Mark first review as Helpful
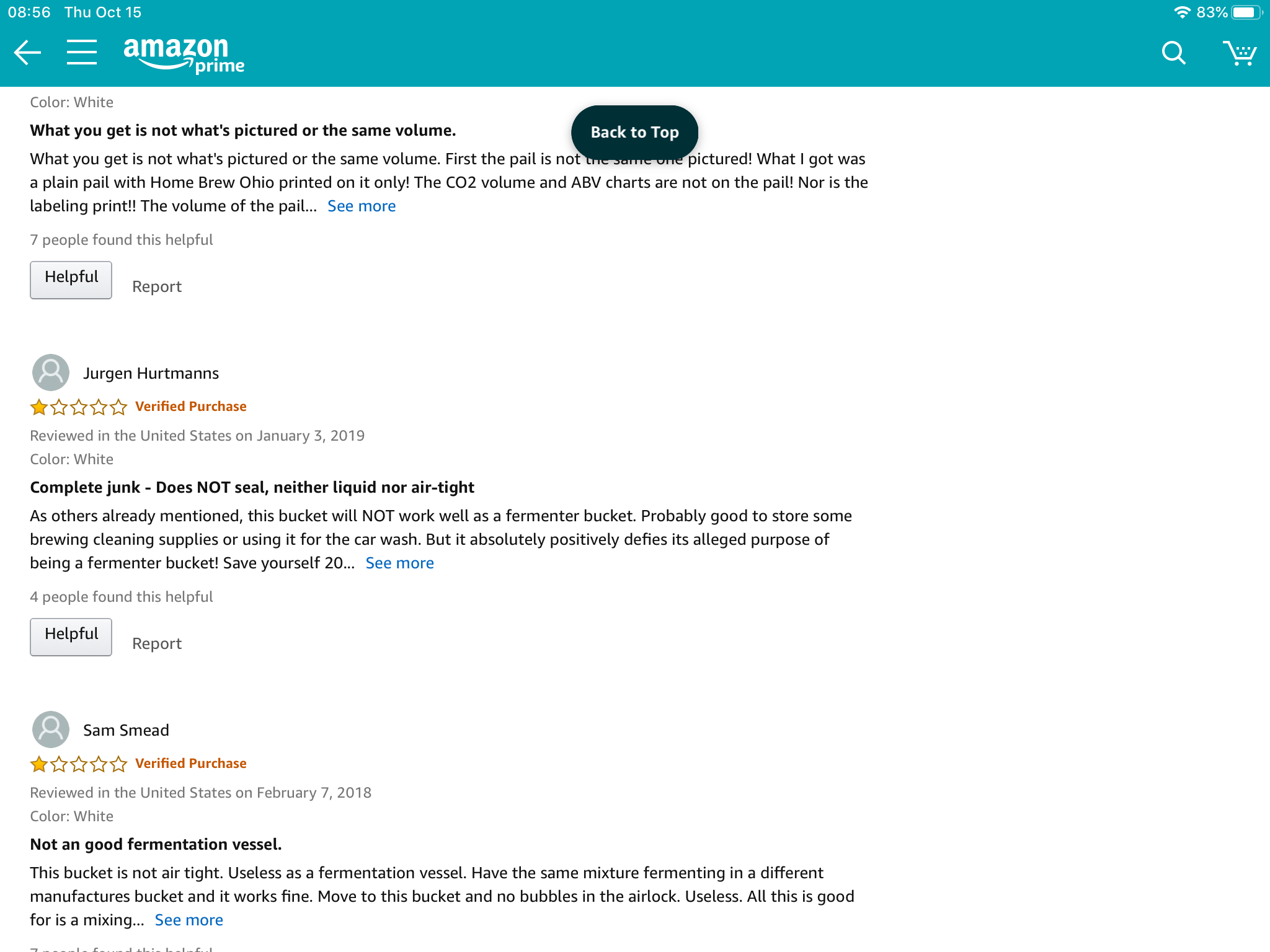This screenshot has height=952, width=1270. [x=71, y=280]
